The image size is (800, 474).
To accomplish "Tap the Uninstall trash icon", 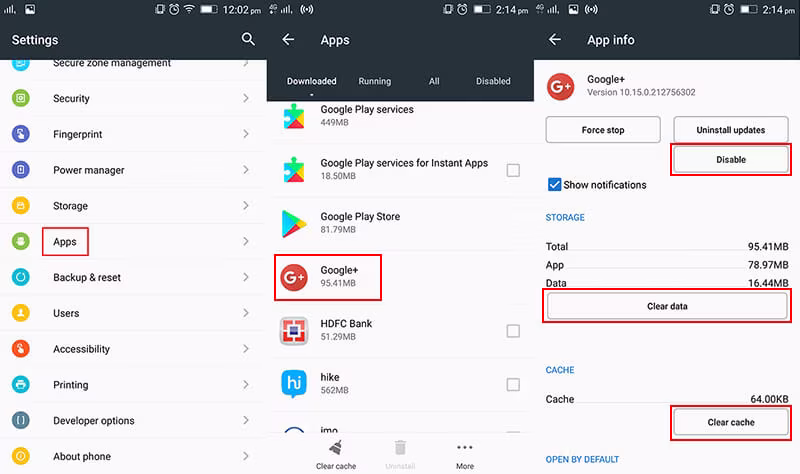I will point(400,448).
